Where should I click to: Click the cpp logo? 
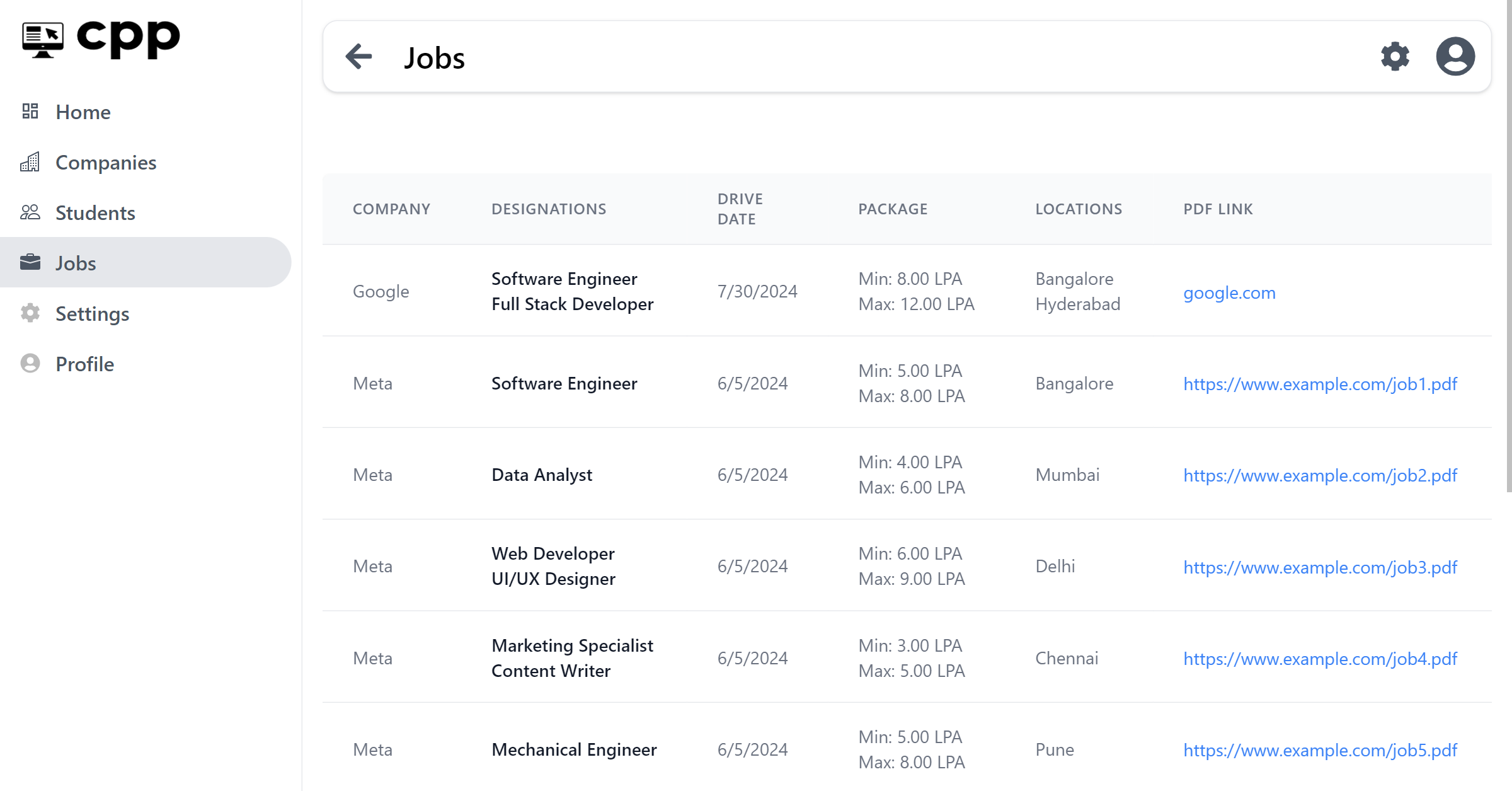pos(101,39)
